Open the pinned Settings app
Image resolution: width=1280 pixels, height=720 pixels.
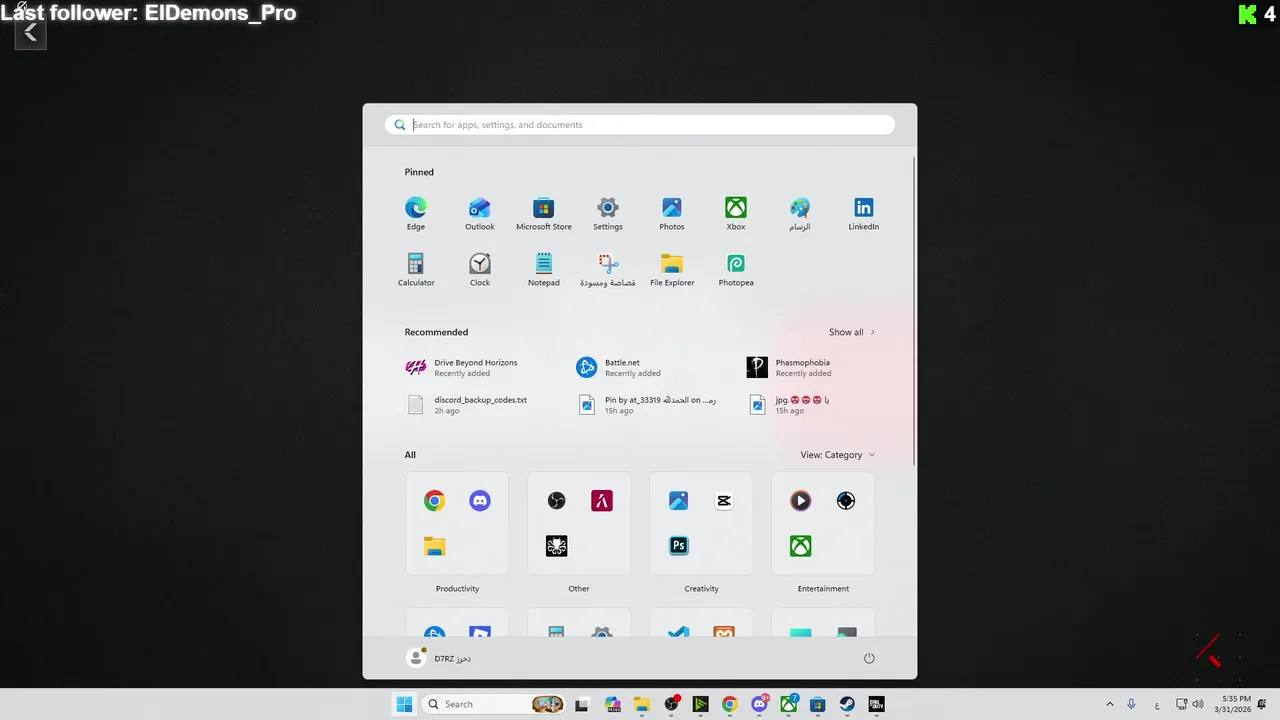[x=608, y=213]
